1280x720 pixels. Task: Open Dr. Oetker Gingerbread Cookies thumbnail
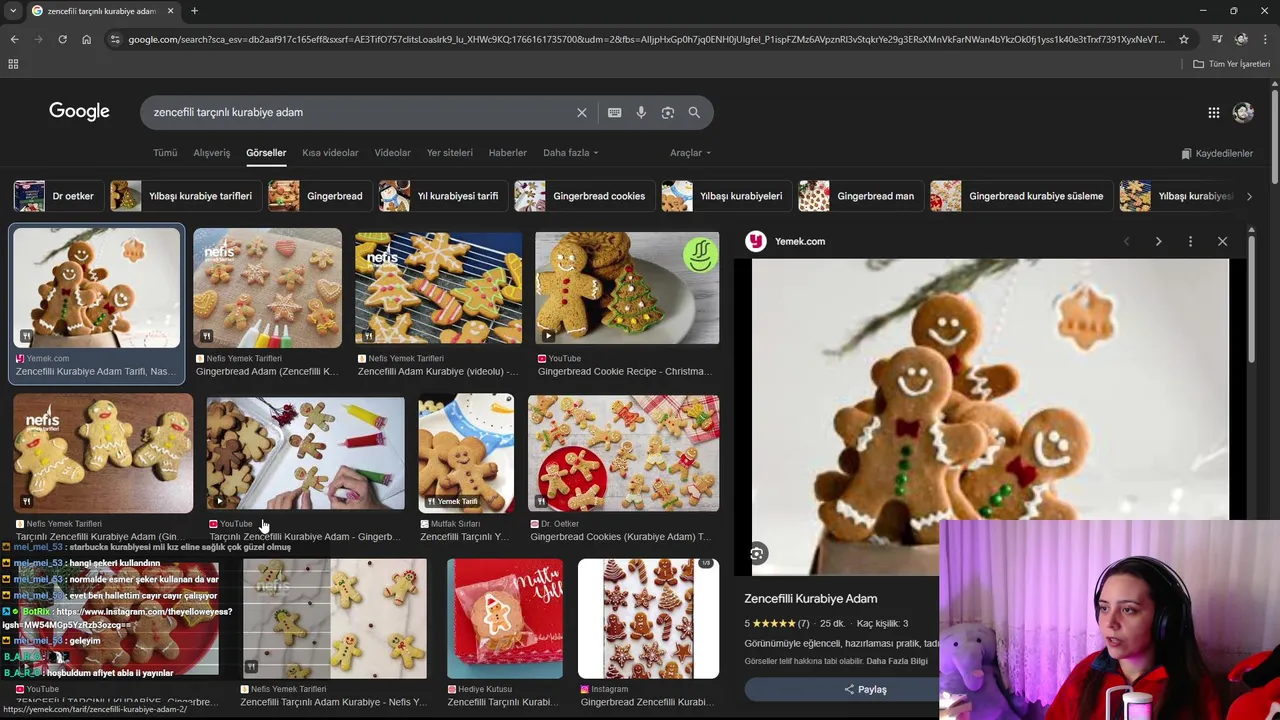pyautogui.click(x=623, y=453)
